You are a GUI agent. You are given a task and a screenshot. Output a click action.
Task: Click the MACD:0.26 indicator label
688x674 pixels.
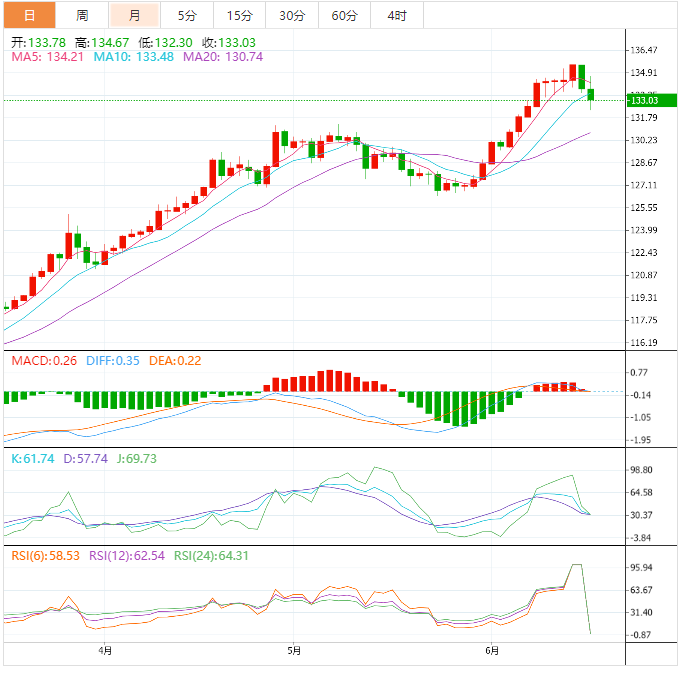[x=40, y=360]
